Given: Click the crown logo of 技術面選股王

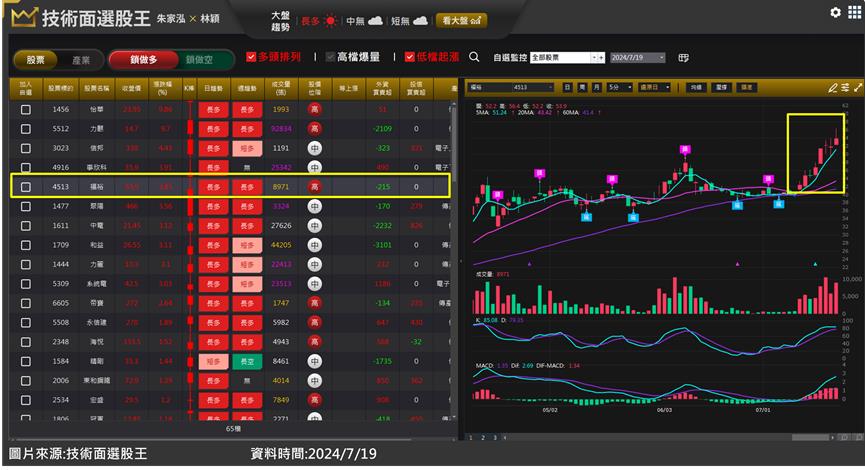Looking at the screenshot, I should pyautogui.click(x=24, y=17).
